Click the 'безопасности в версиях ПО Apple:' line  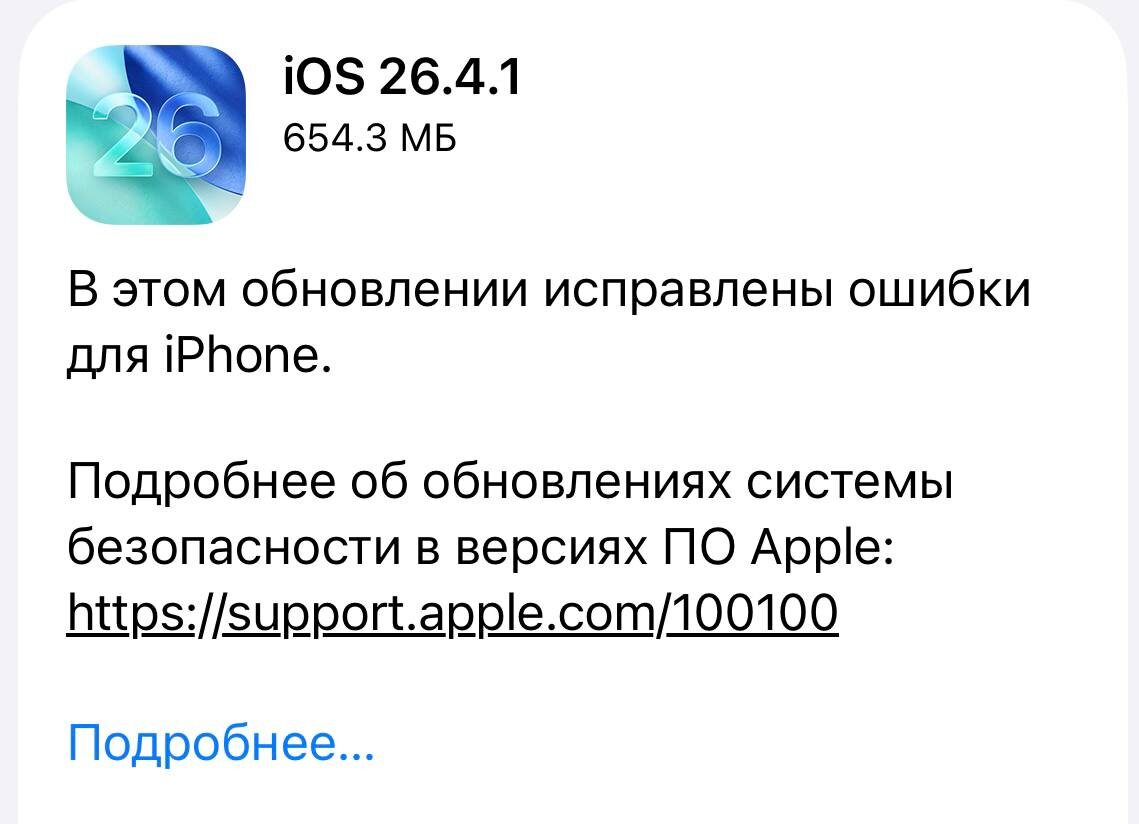(480, 547)
